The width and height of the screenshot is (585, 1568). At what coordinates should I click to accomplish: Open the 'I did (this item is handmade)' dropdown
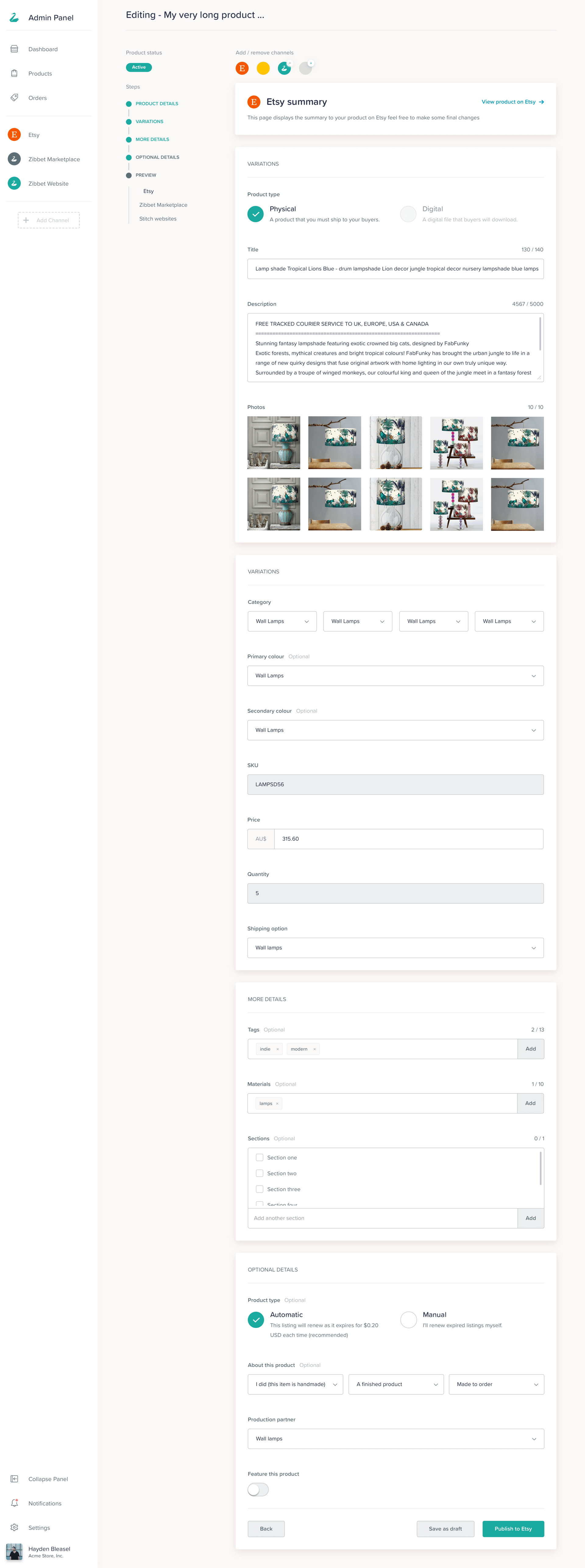(x=295, y=1384)
